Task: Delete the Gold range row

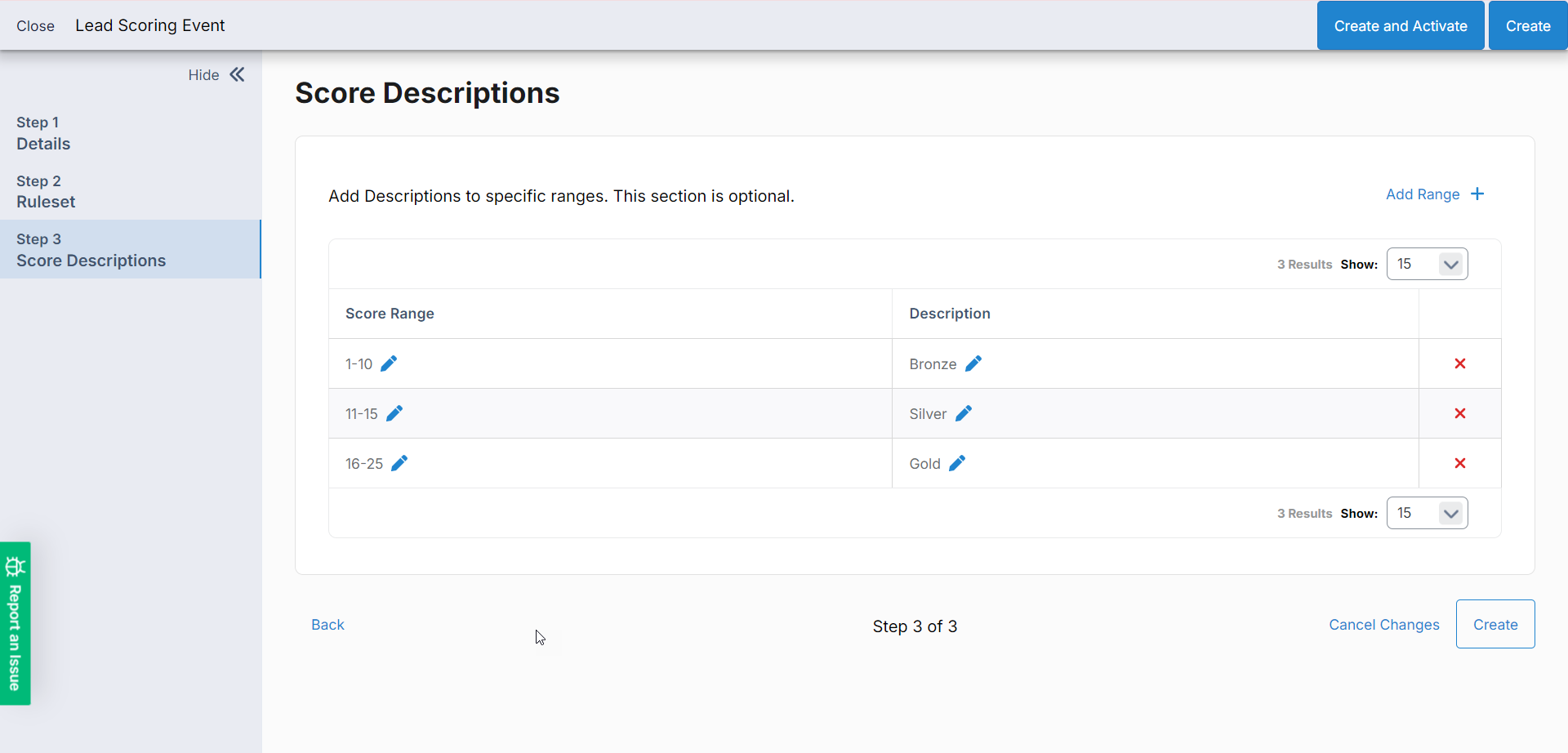Action: pos(1460,463)
